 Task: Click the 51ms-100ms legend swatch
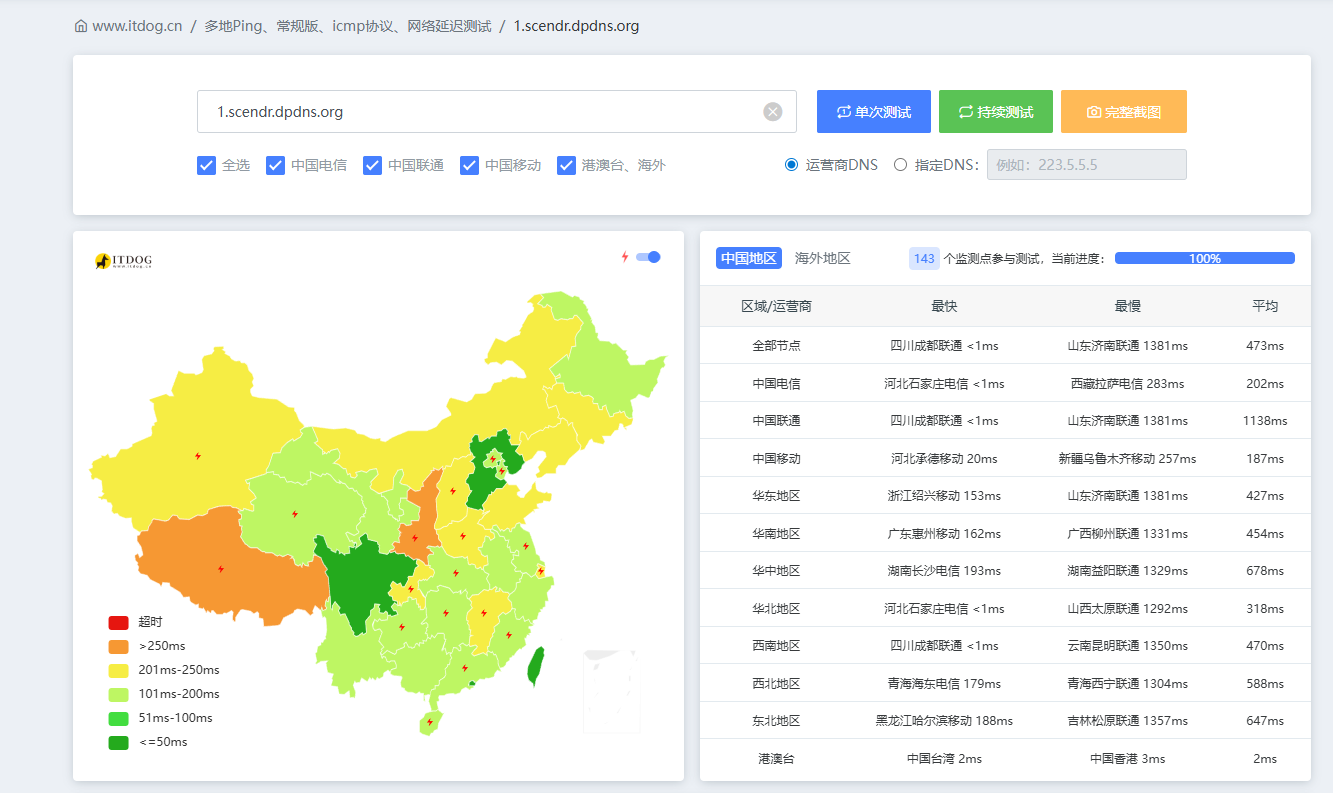click(x=119, y=718)
